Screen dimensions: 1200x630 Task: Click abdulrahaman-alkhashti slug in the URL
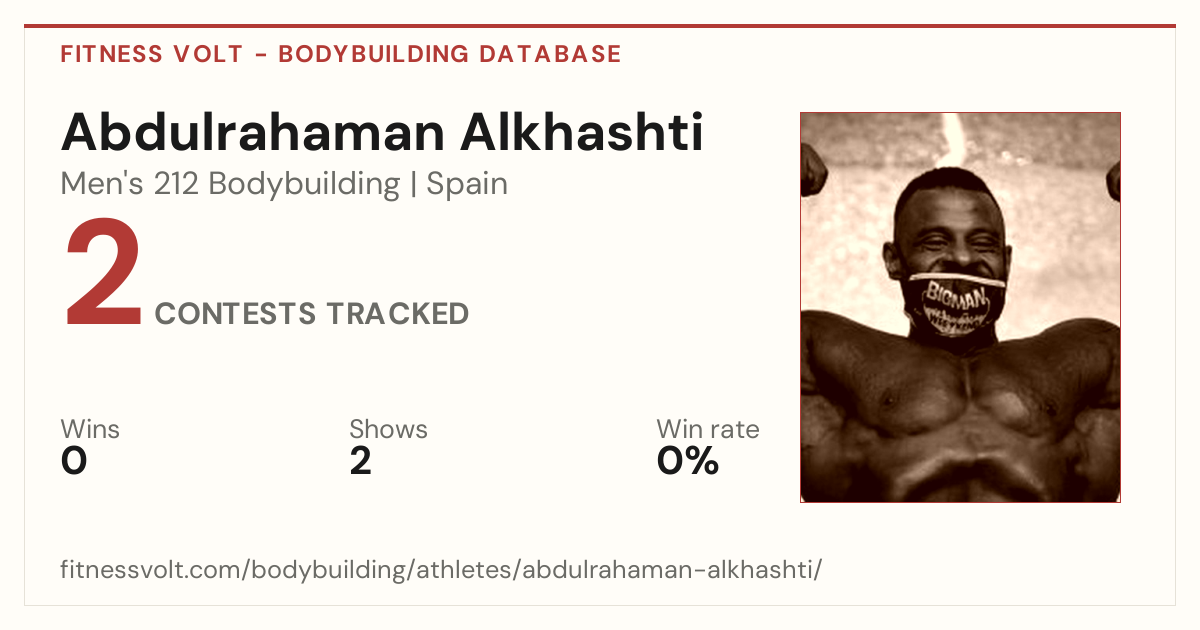(x=669, y=570)
